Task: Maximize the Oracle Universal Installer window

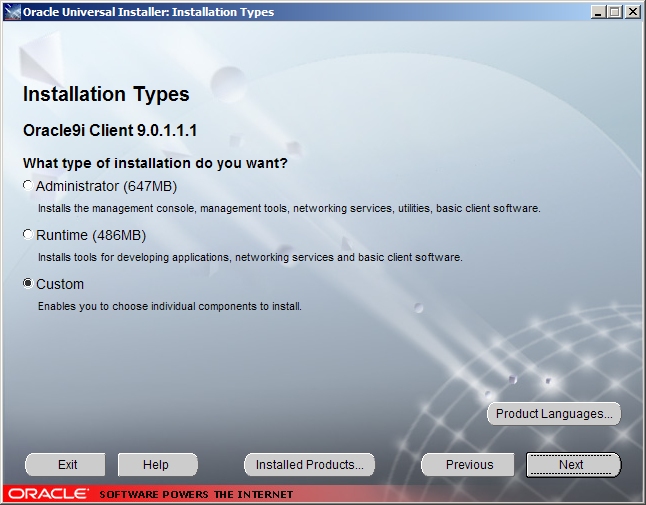Action: (x=614, y=12)
